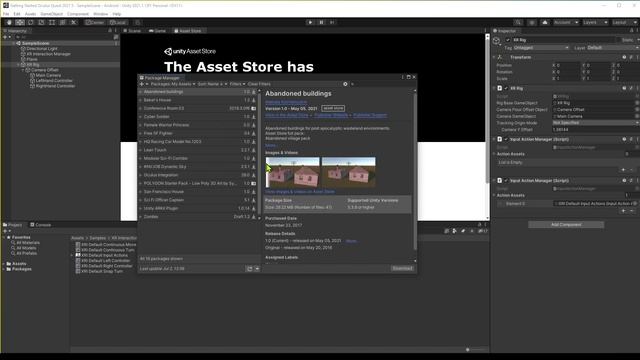This screenshot has height=360, width=640.
Task: Click Camera Y Offset input field
Action: pyautogui.click(x=596, y=130)
